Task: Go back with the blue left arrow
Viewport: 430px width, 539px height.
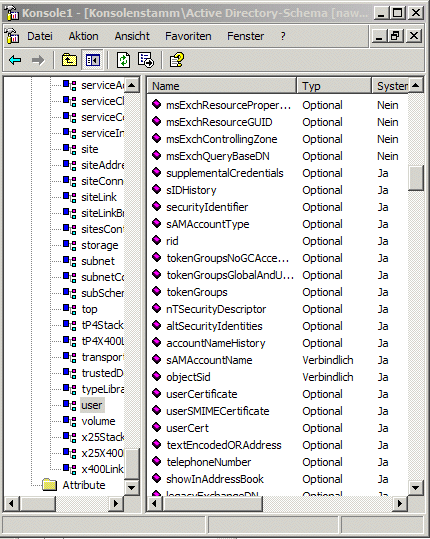Action: click(15, 60)
